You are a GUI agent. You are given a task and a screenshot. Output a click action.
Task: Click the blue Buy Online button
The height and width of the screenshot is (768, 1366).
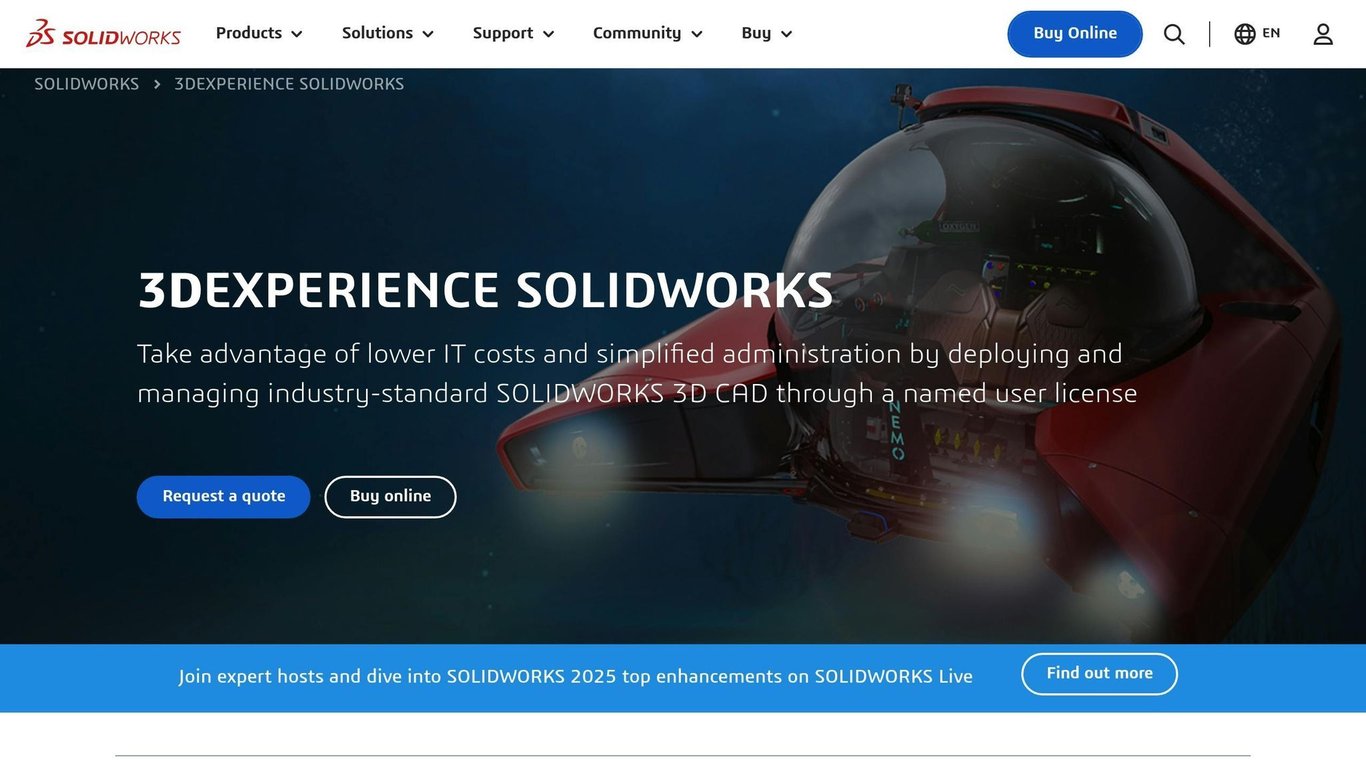pos(1075,34)
